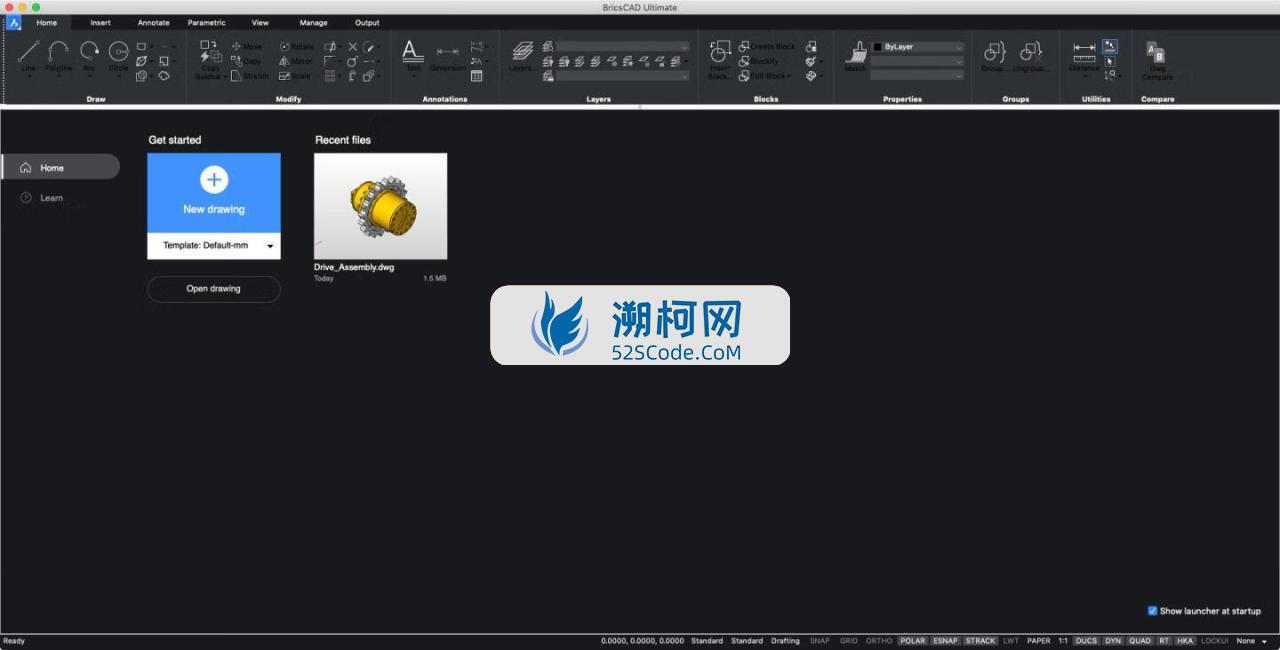The image size is (1280, 650).
Task: Open the Text tool dropdown arrow
Action: 413,77
